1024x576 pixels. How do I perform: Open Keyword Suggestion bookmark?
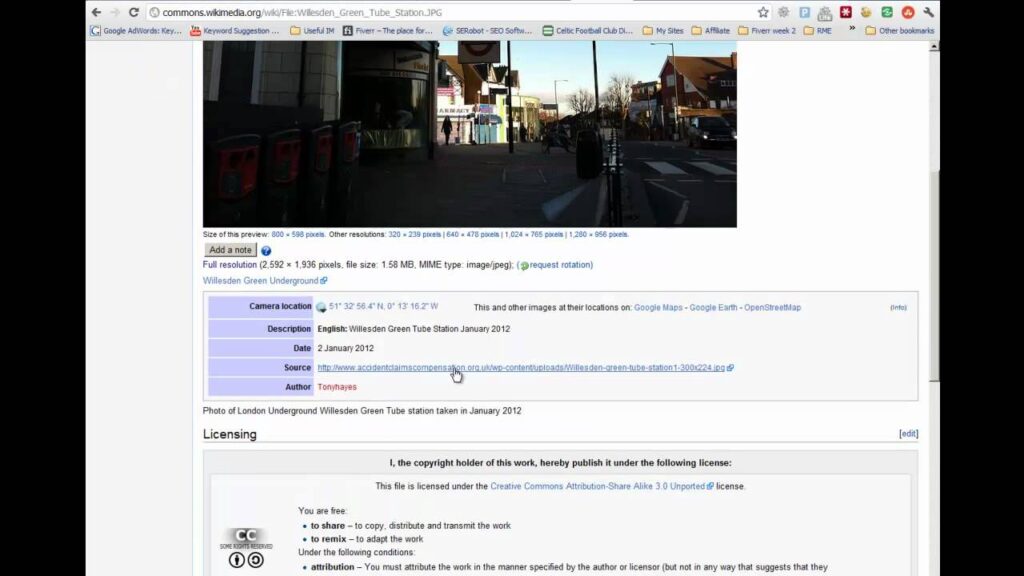[x=234, y=31]
